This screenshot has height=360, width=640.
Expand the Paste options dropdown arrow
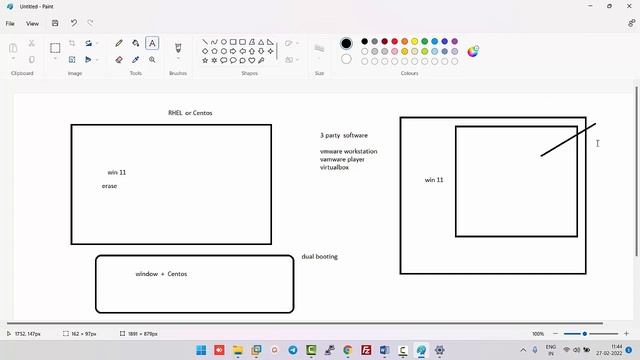13,58
